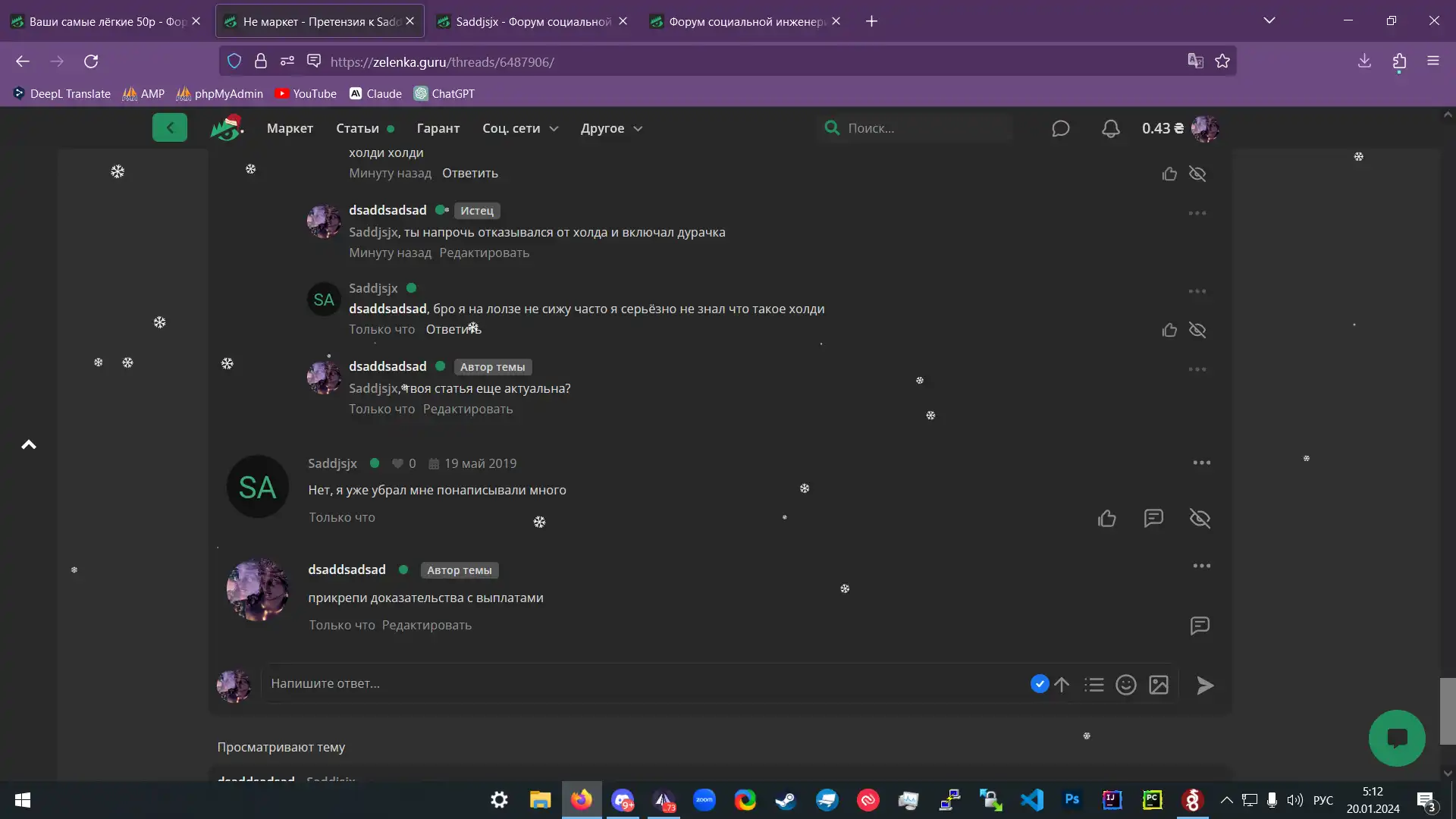Screen dimensions: 1456x819
Task: Expand the Другое dropdown
Action: tap(611, 128)
